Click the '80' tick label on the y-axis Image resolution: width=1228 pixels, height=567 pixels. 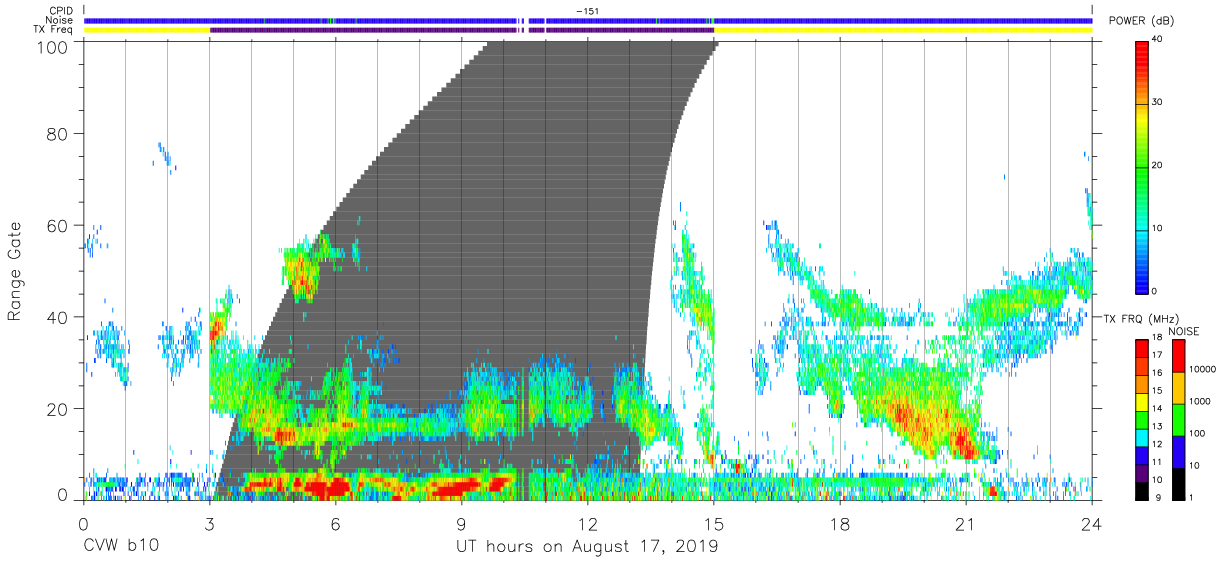pos(58,133)
